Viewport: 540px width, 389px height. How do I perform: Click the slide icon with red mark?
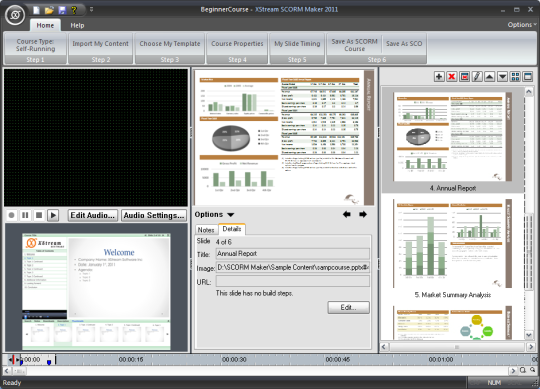[464, 76]
